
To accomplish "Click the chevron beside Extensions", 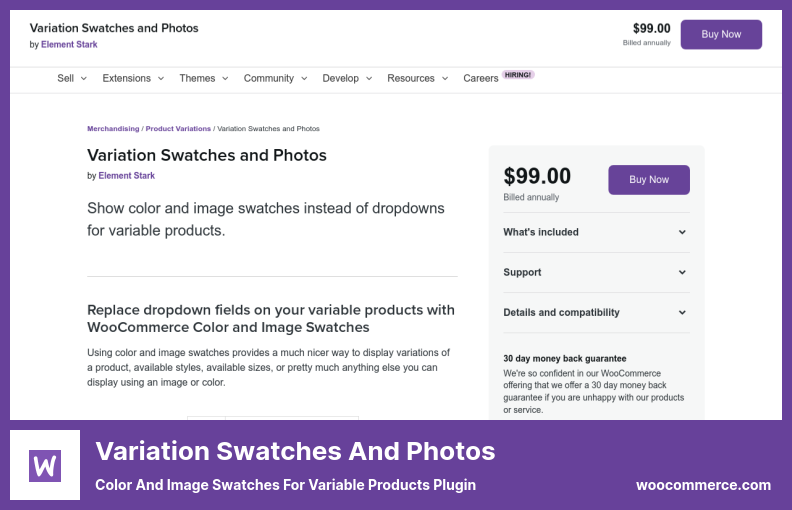I will (x=161, y=78).
